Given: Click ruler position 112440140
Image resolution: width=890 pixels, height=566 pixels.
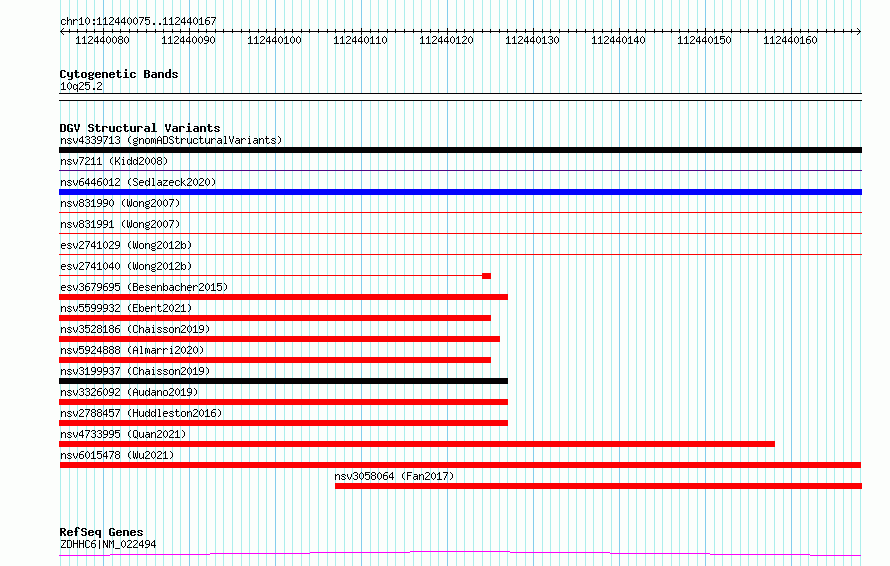Looking at the screenshot, I should point(618,40).
